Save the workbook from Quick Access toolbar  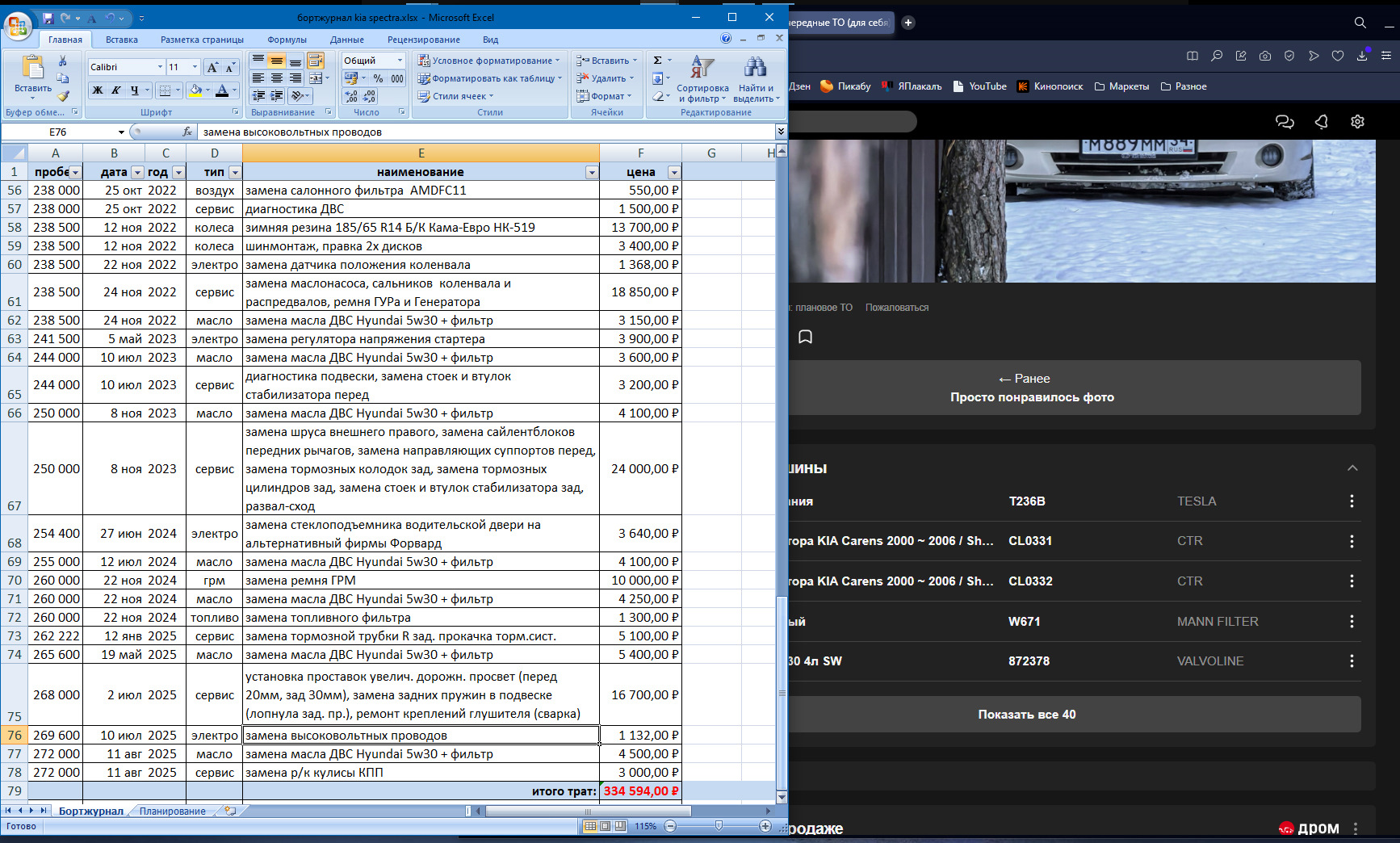click(x=48, y=18)
